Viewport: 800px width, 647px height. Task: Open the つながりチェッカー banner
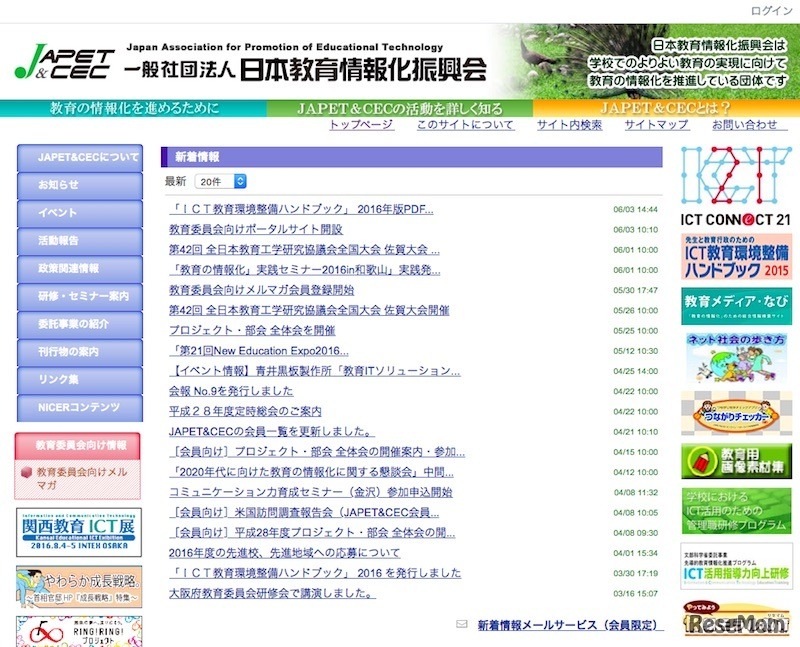[736, 413]
